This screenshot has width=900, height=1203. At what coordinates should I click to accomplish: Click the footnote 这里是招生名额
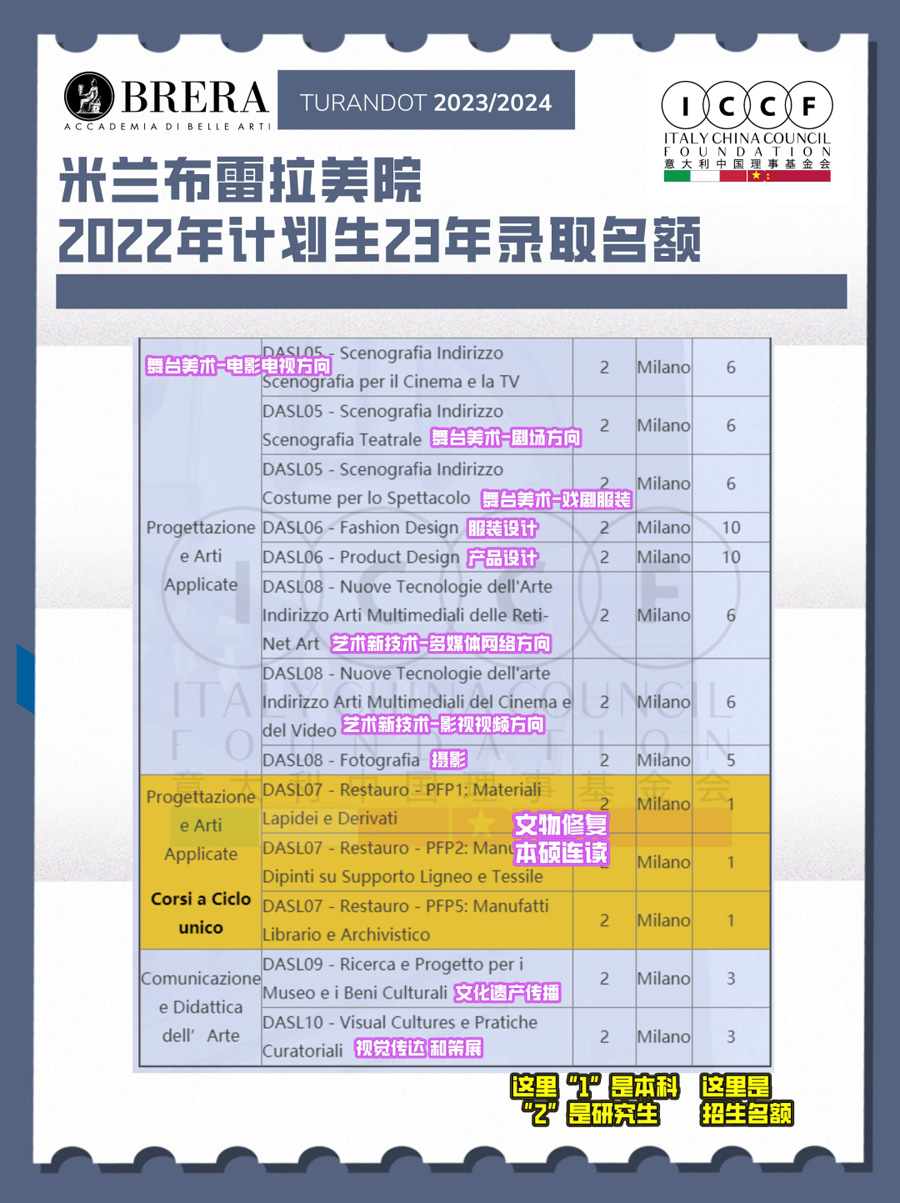pyautogui.click(x=748, y=1100)
